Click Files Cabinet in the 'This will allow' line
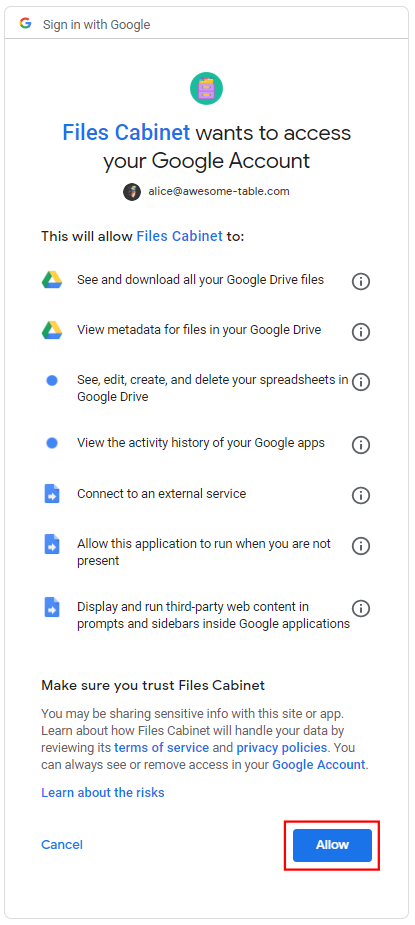Screen dimensions: 415x925 179,237
